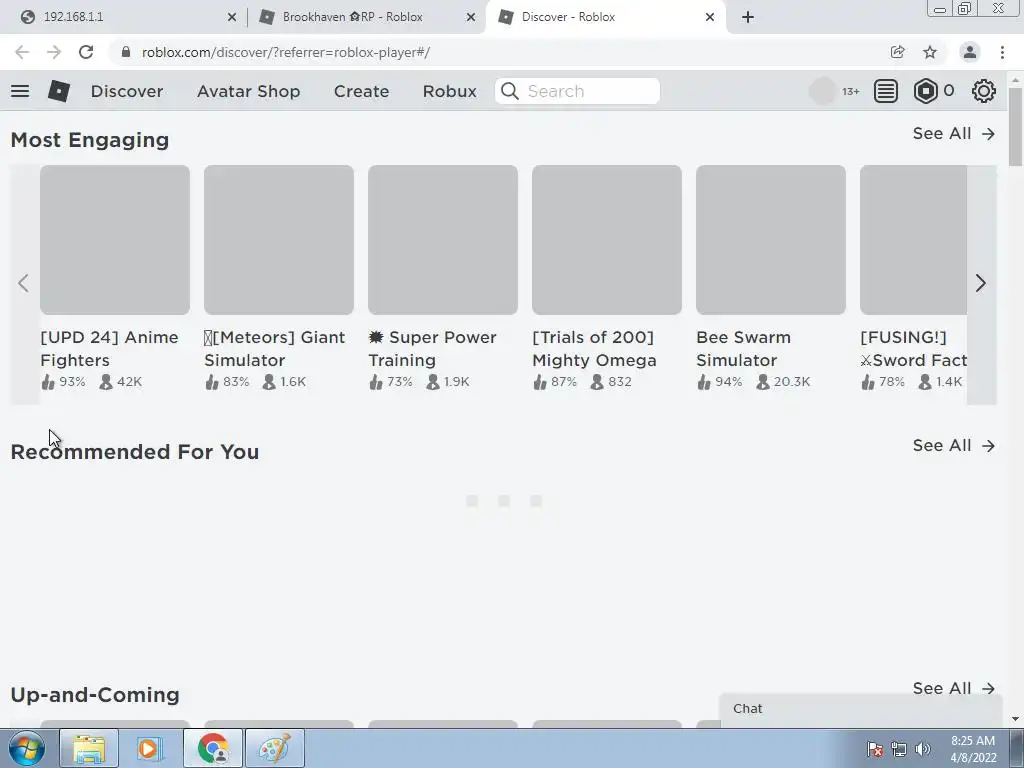Click the Super Power Training thumbnail
Image resolution: width=1024 pixels, height=768 pixels.
(443, 240)
